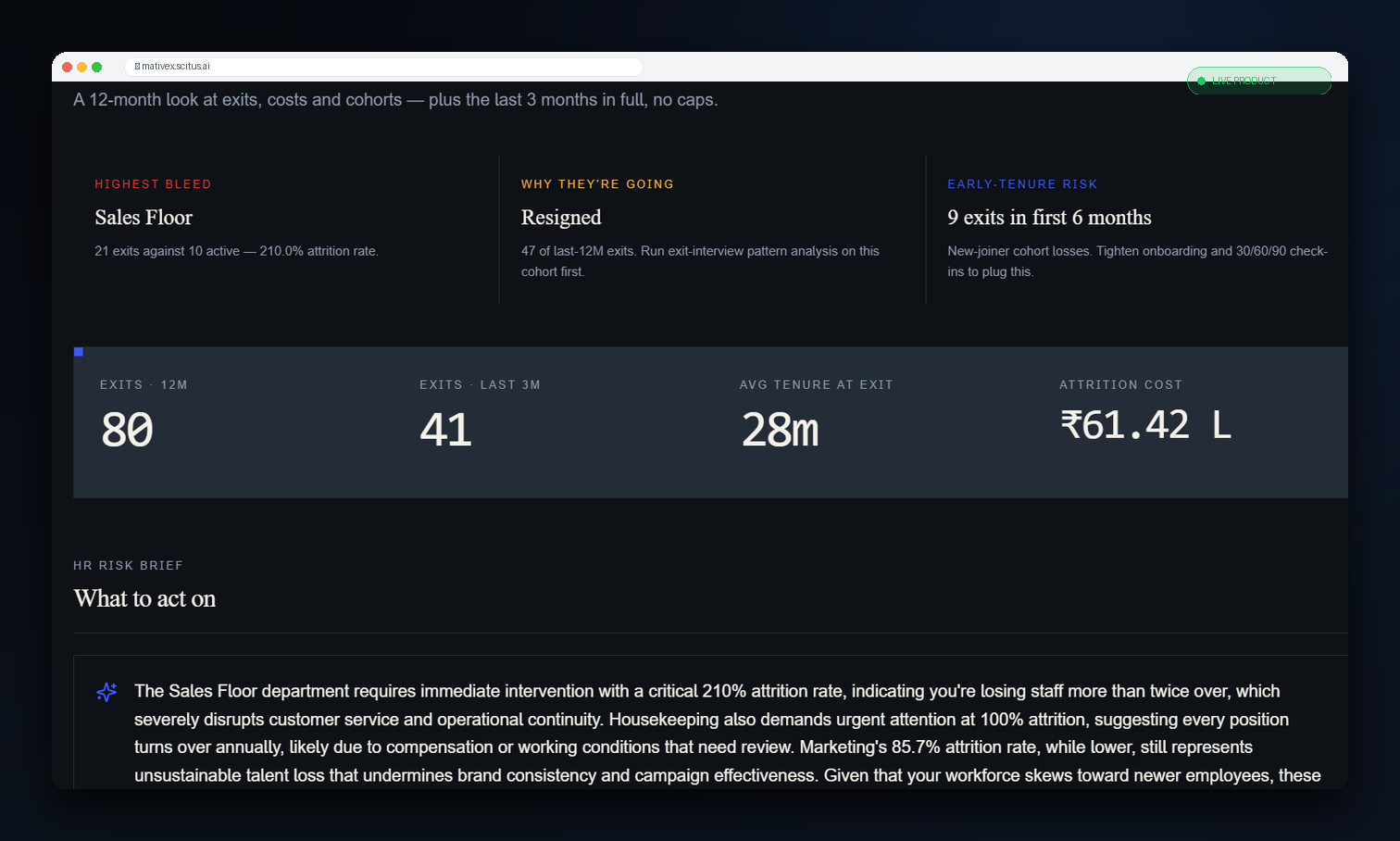
Task: Click the sparkle AI icon beside the brief
Action: (106, 692)
